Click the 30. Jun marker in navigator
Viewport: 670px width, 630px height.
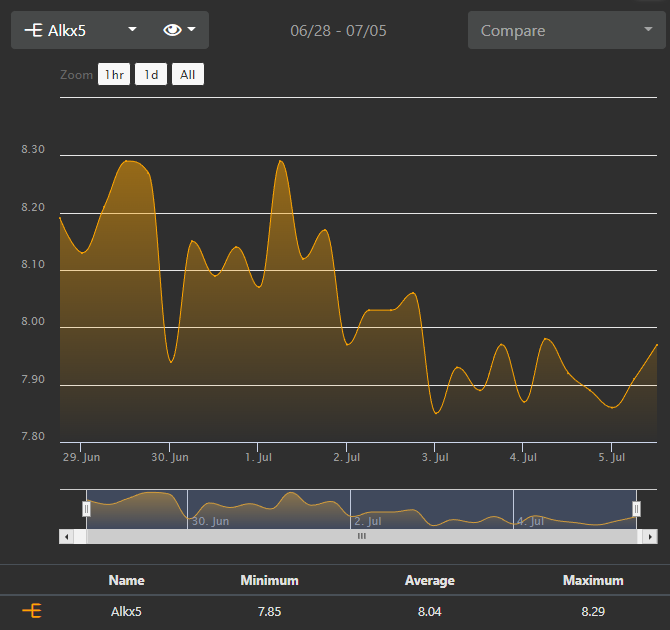(x=210, y=521)
